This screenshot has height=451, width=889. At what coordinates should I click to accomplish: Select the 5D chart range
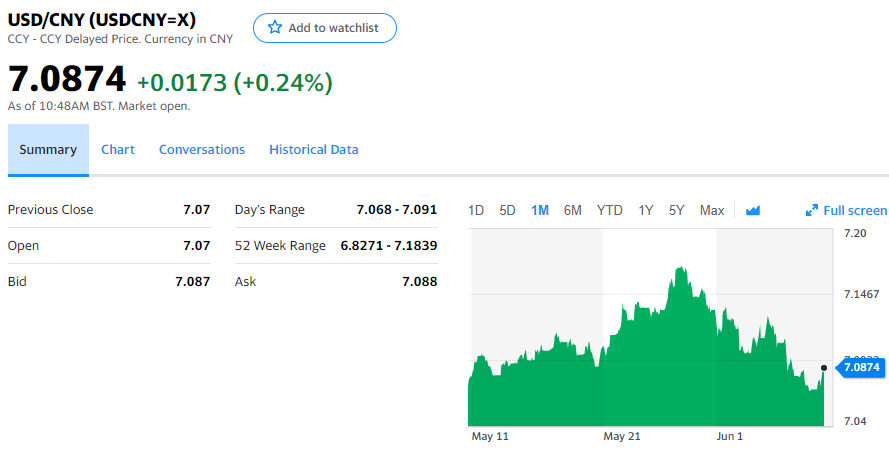coord(507,210)
